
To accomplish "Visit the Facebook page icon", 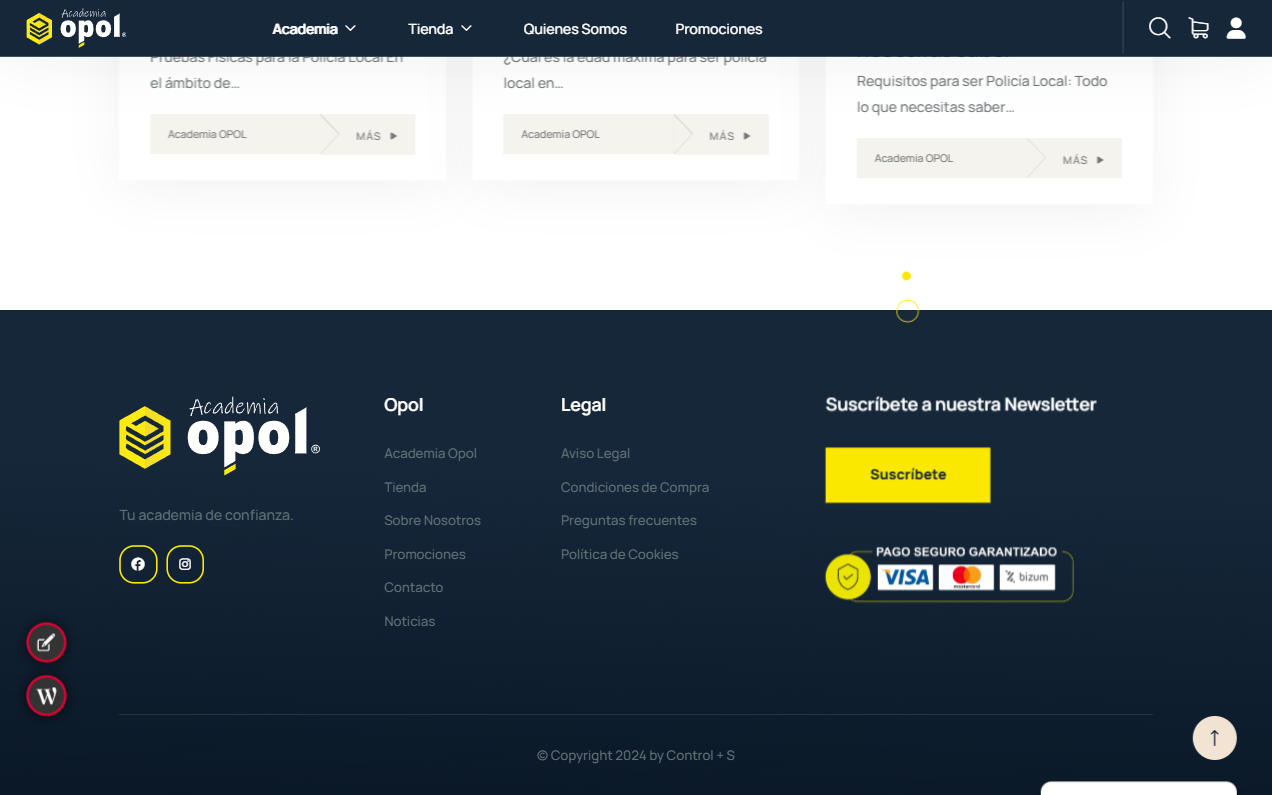I will point(138,564).
